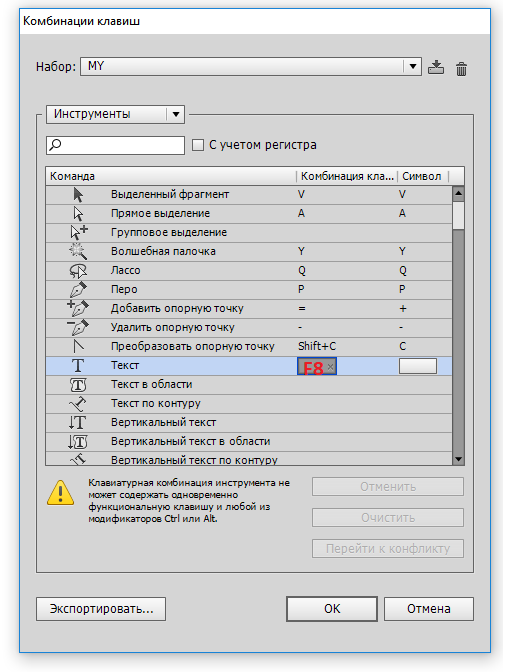Screen dimensions: 513x672
Task: Click the 'Комбинация кла...' column header
Action: (347, 176)
